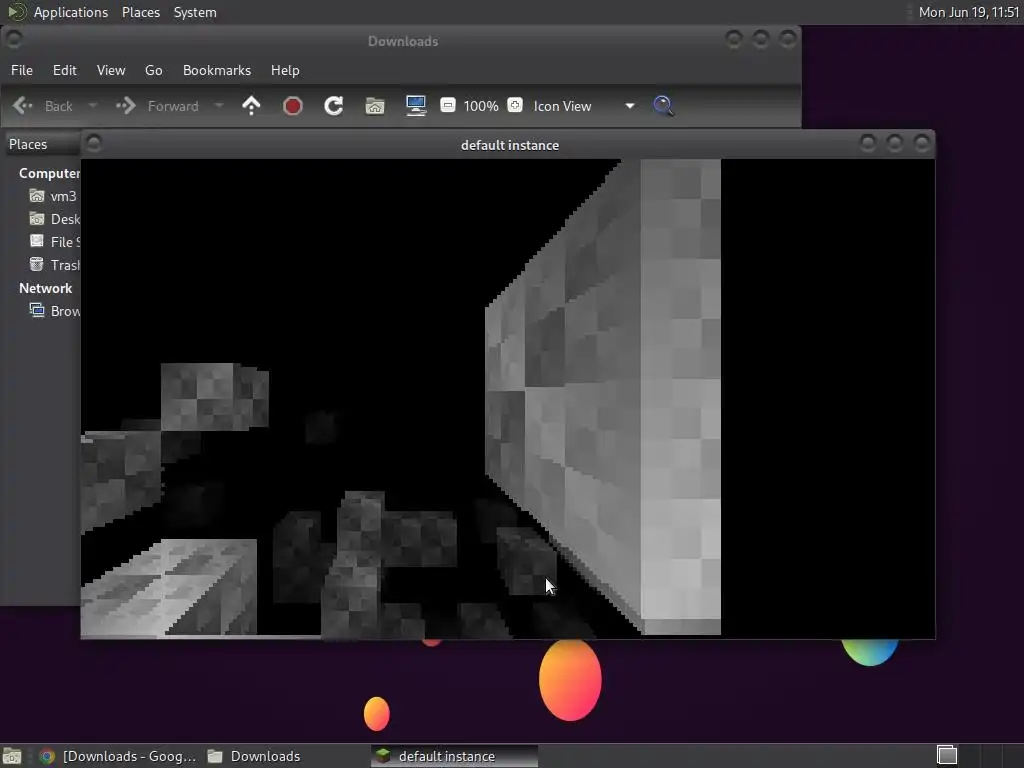Viewport: 1024px width, 768px height.
Task: Click the Forward arrow icon in Downloads
Action: [x=125, y=106]
